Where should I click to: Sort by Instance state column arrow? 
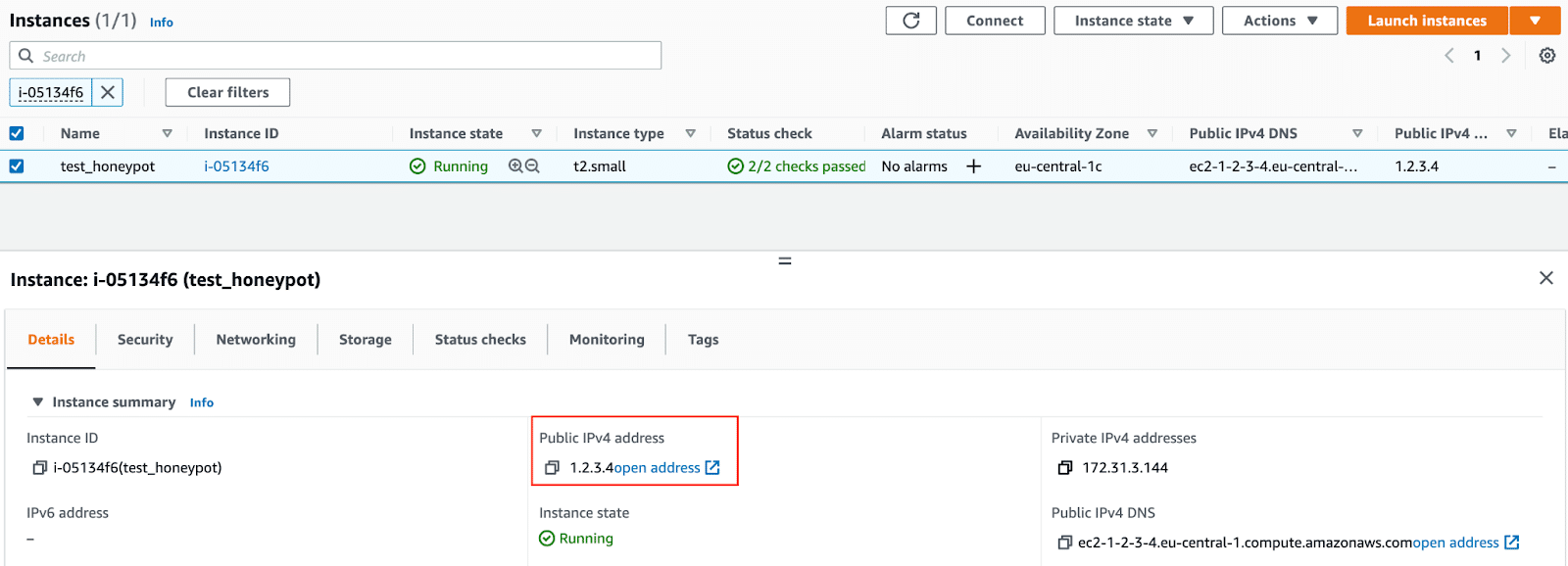(x=537, y=133)
